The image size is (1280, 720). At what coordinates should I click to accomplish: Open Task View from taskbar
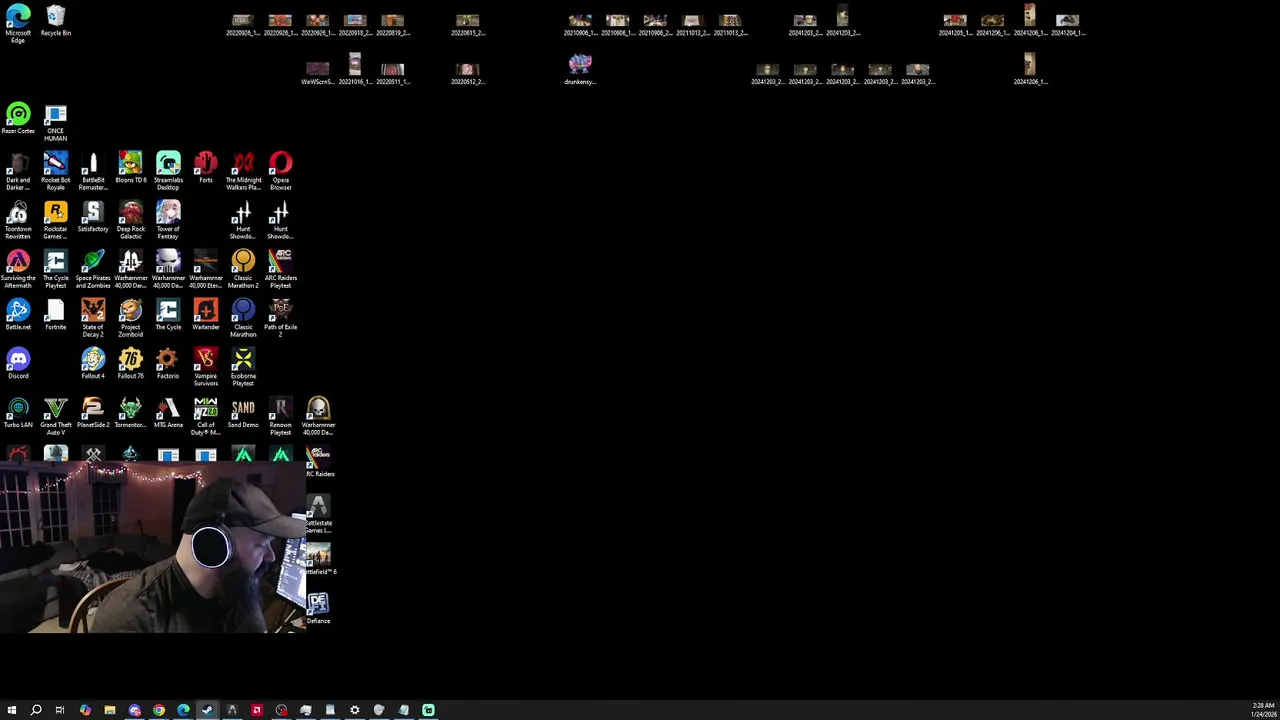tap(60, 710)
